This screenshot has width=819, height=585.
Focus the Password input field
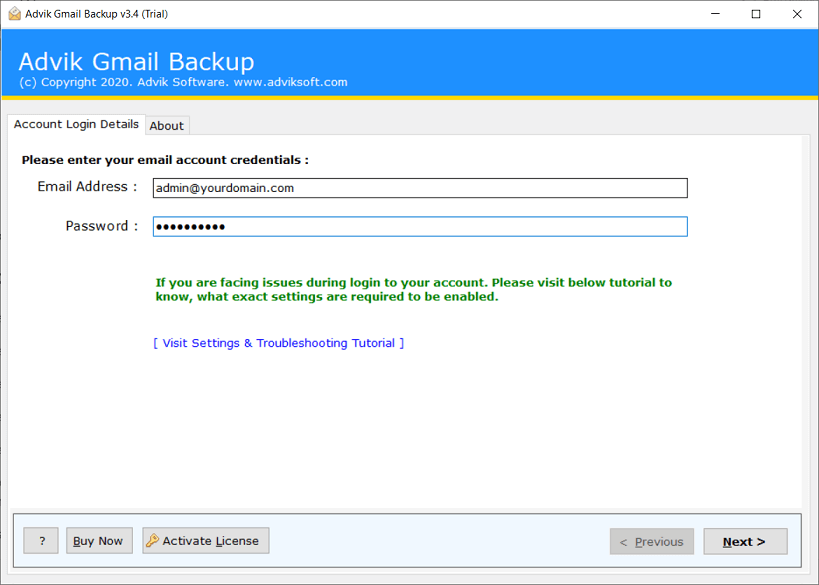tap(420, 227)
